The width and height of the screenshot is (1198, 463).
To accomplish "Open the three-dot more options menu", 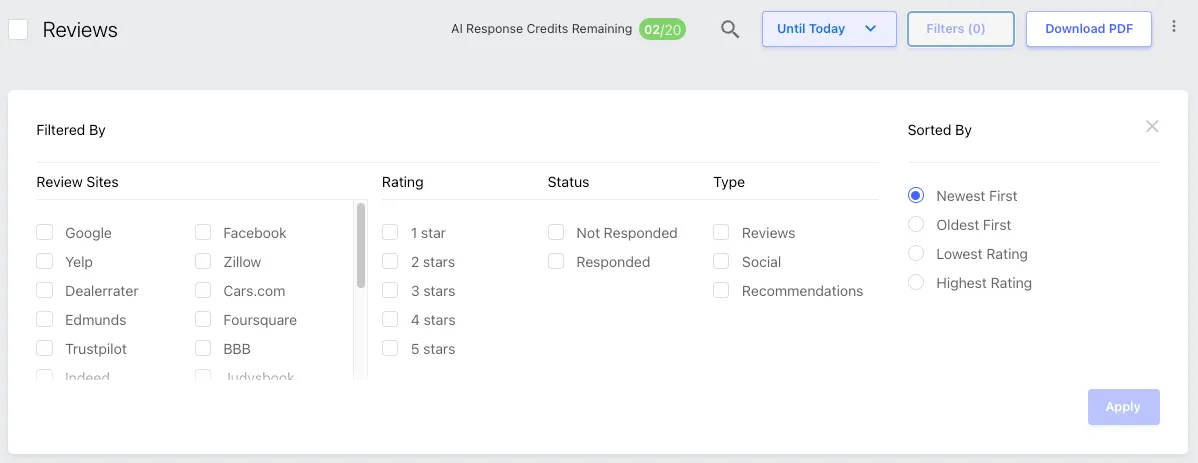I will pyautogui.click(x=1174, y=26).
